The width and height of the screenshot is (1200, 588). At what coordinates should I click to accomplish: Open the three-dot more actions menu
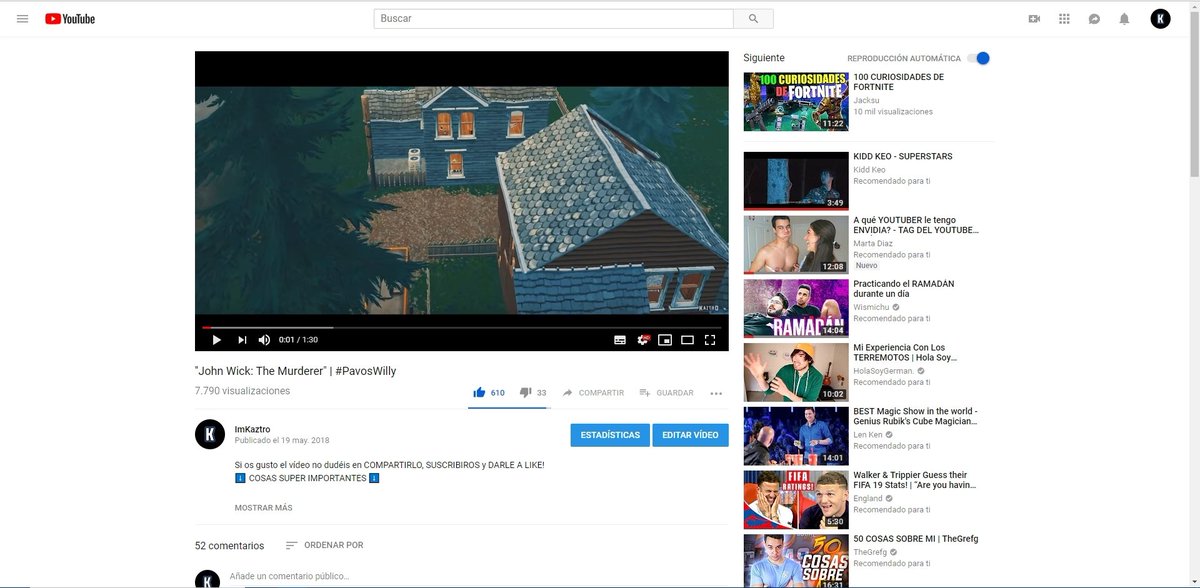[716, 393]
